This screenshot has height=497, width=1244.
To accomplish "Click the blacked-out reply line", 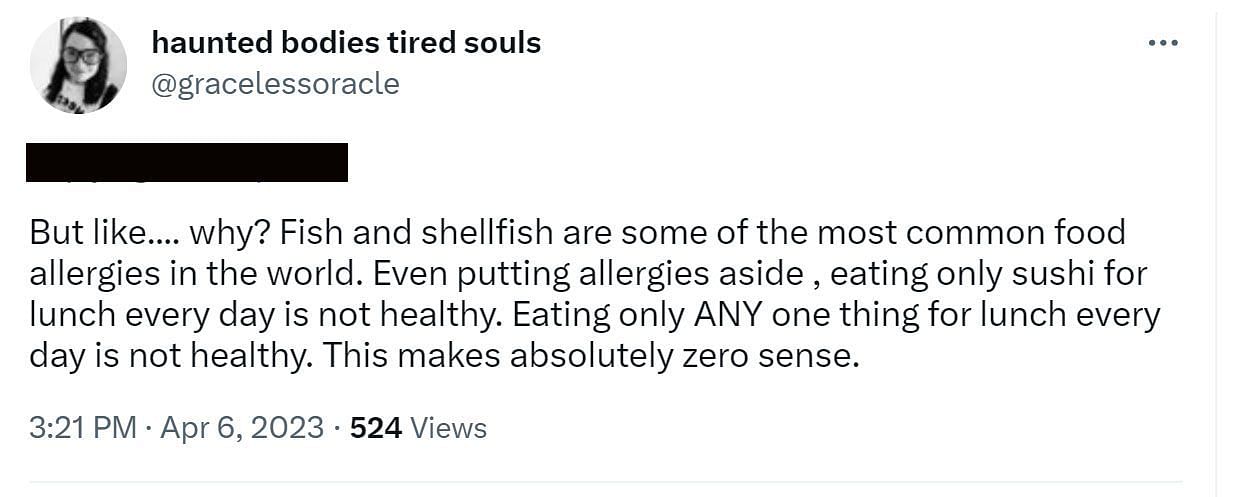I will pyautogui.click(x=187, y=163).
